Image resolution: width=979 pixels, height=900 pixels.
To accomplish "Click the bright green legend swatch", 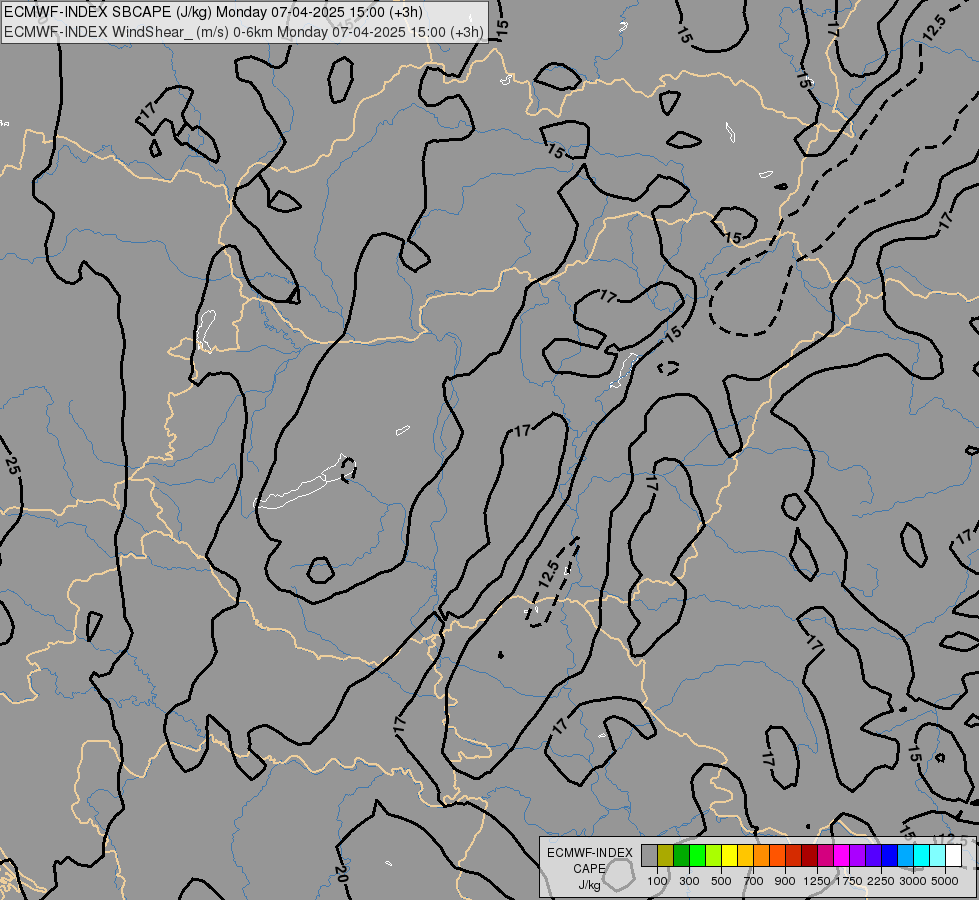I will point(697,856).
